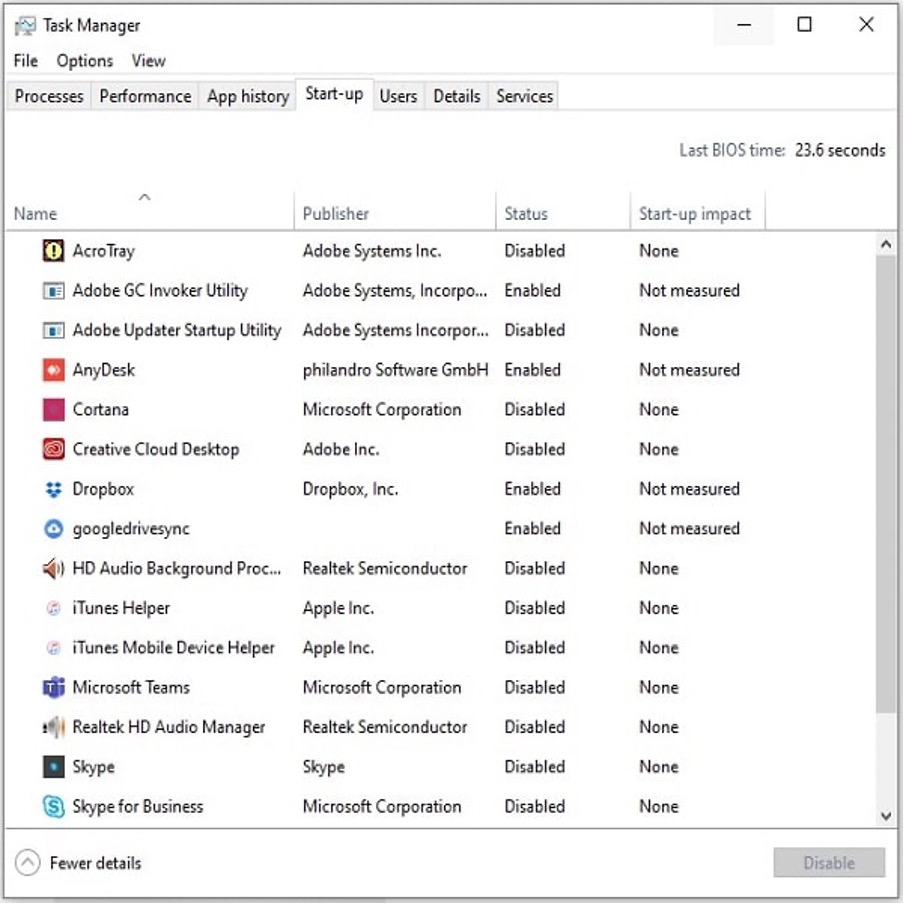Select the Cortana startup entry
The width and height of the screenshot is (904, 904).
[100, 409]
